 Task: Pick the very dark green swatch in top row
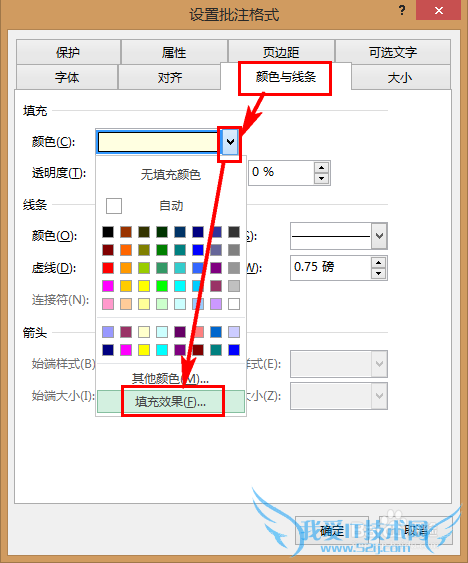tap(162, 232)
